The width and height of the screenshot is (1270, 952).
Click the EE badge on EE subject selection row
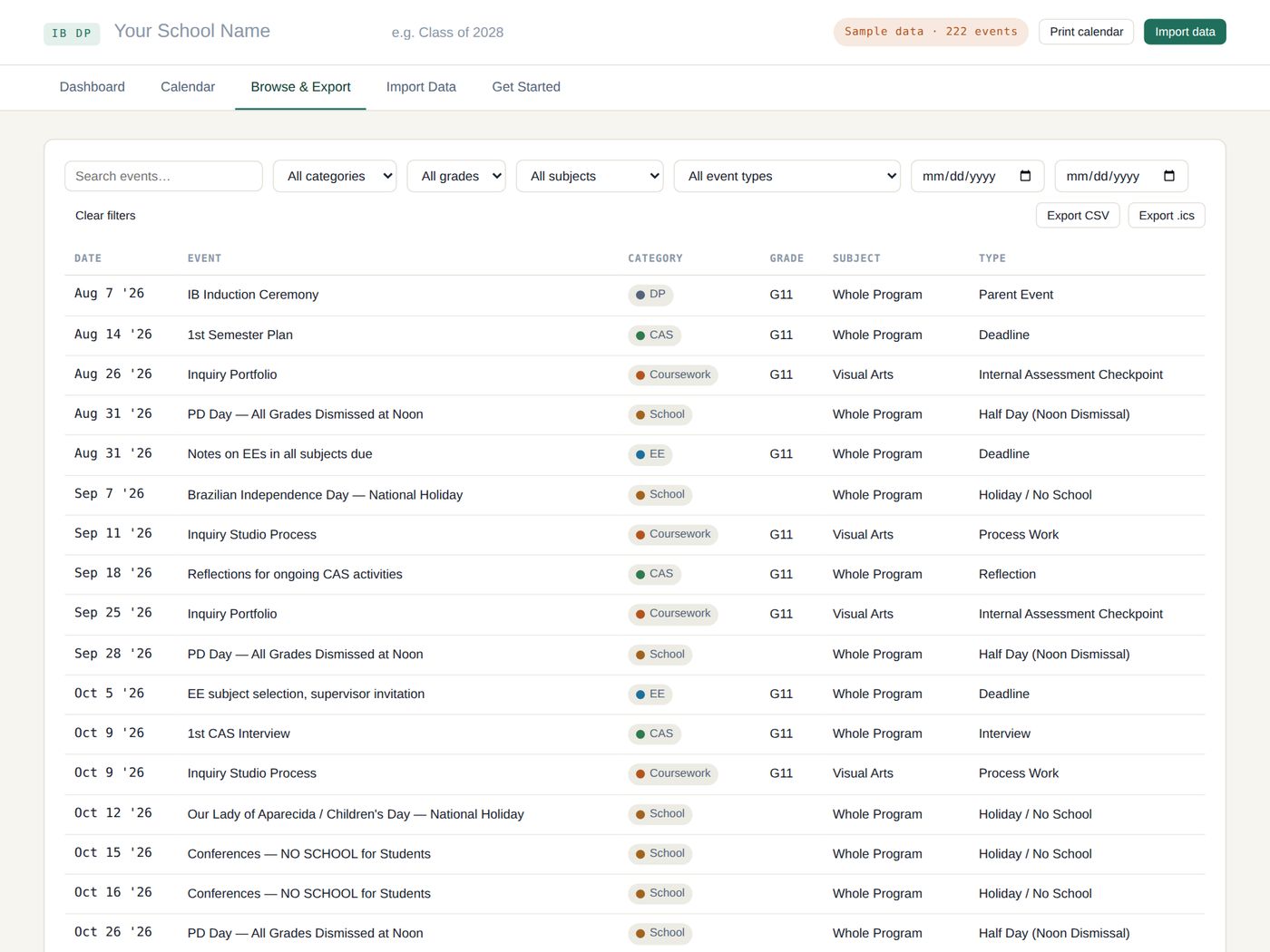[x=650, y=694]
